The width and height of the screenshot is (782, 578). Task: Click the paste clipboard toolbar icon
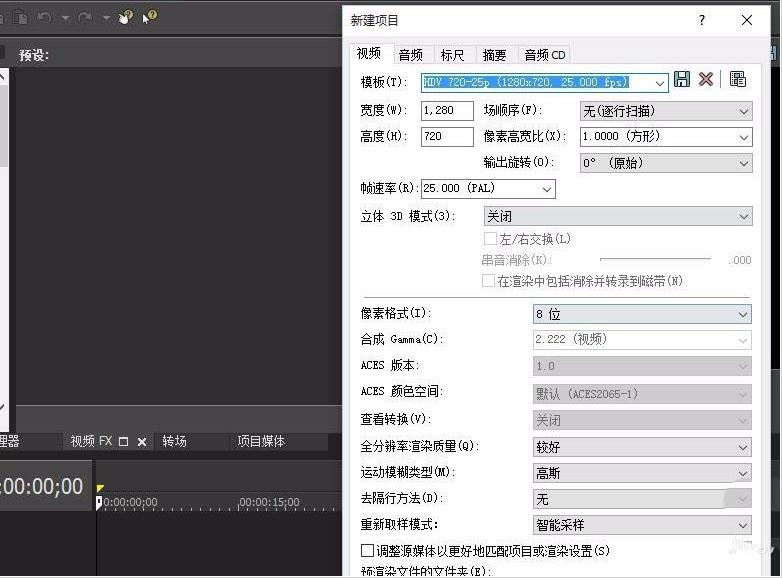(20, 18)
